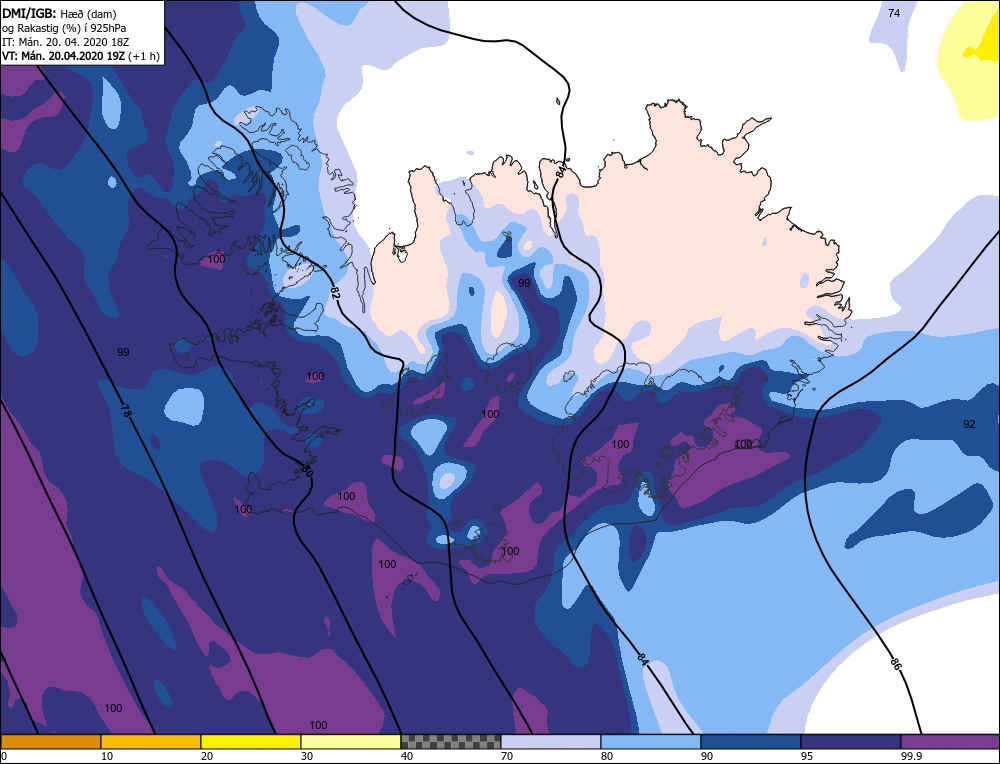Viewport: 1000px width, 764px height.
Task: Click the orange 10–20 legend swatch
Action: 151,741
